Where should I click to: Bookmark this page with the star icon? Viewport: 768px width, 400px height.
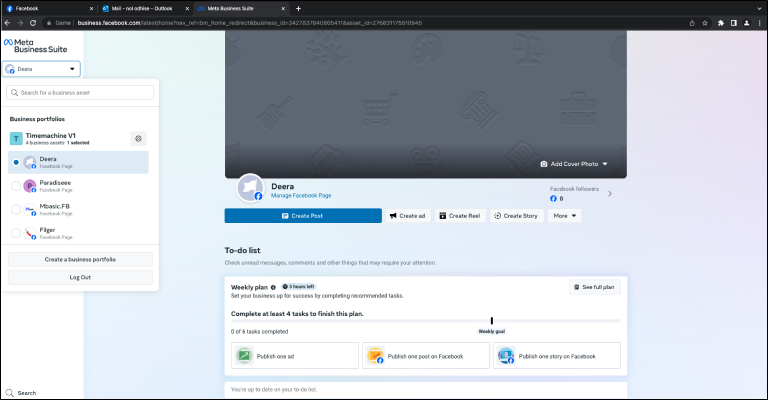[x=705, y=23]
